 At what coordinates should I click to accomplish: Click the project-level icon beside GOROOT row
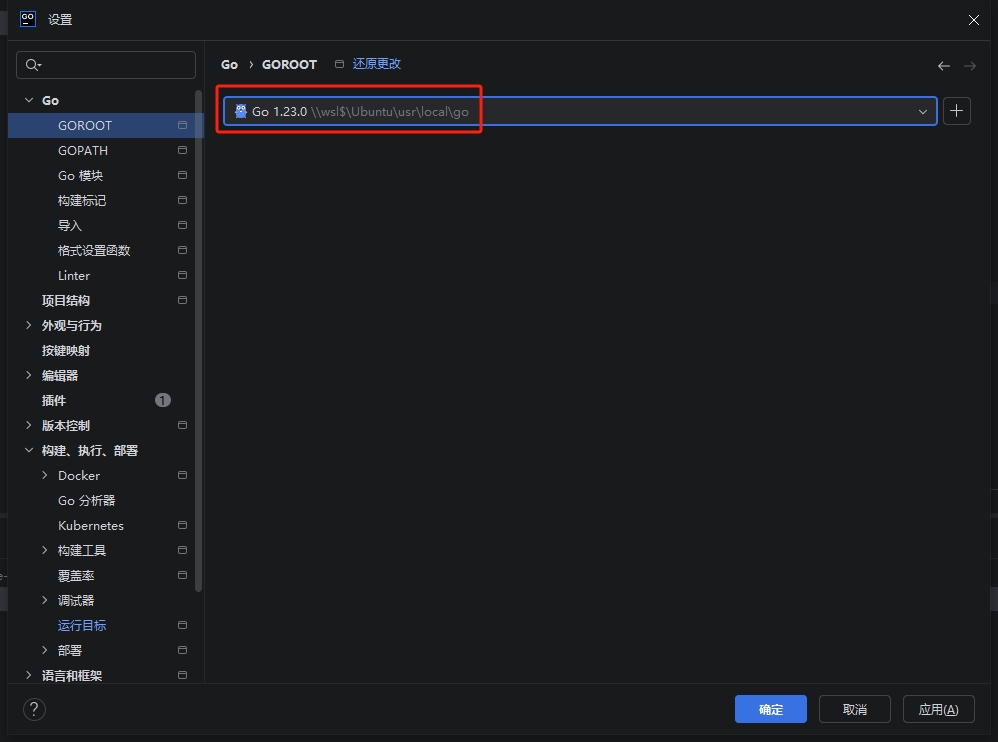point(182,125)
